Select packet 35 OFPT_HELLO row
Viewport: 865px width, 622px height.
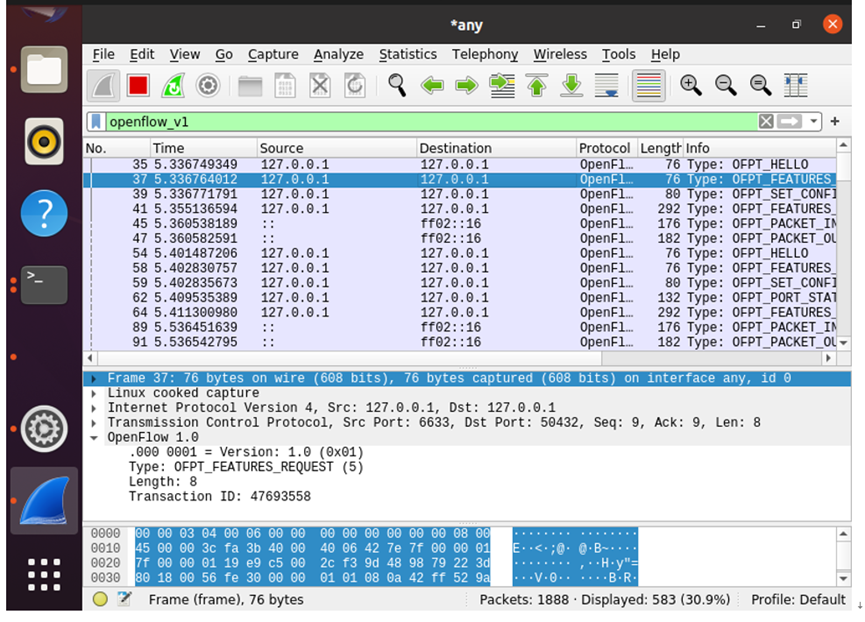point(460,164)
